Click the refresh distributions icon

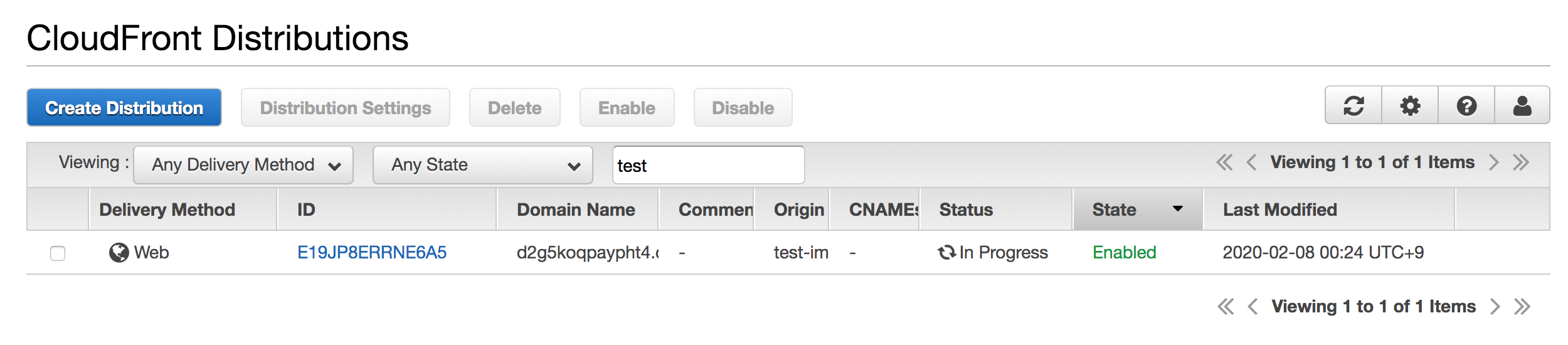[x=1353, y=105]
